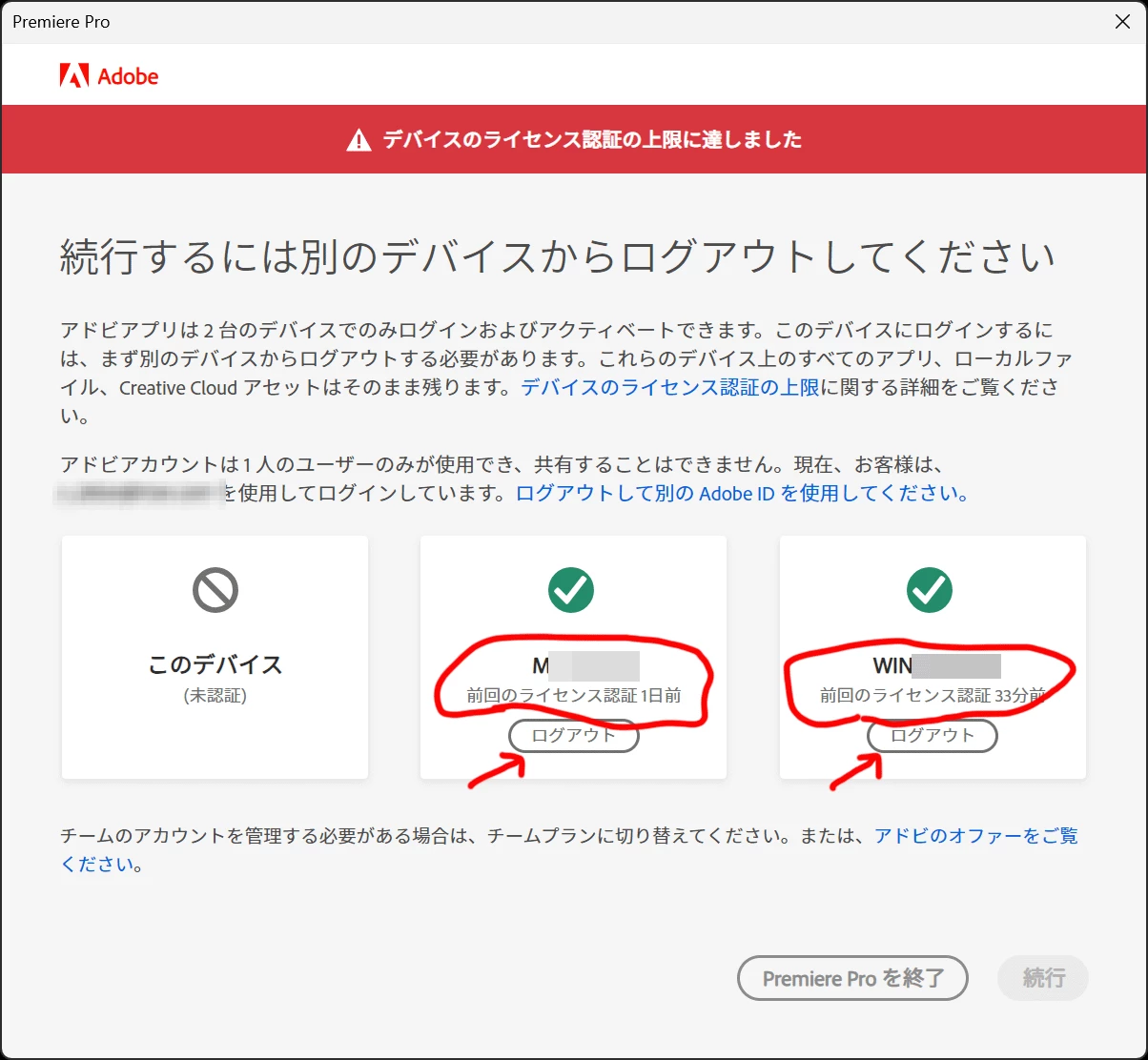The image size is (1148, 1060).
Task: Click ログアウトして別の Adobe ID を使用してください link
Action: point(743,494)
